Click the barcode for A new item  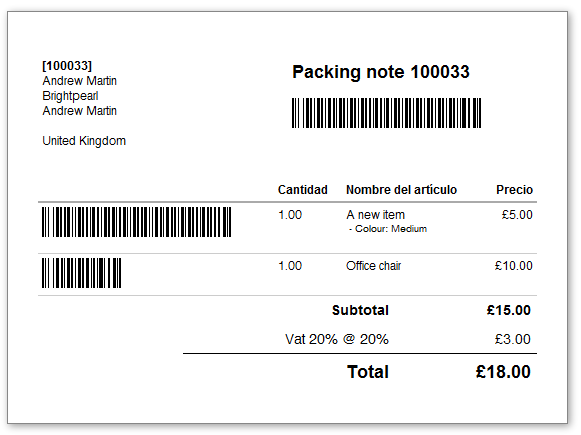pos(136,222)
